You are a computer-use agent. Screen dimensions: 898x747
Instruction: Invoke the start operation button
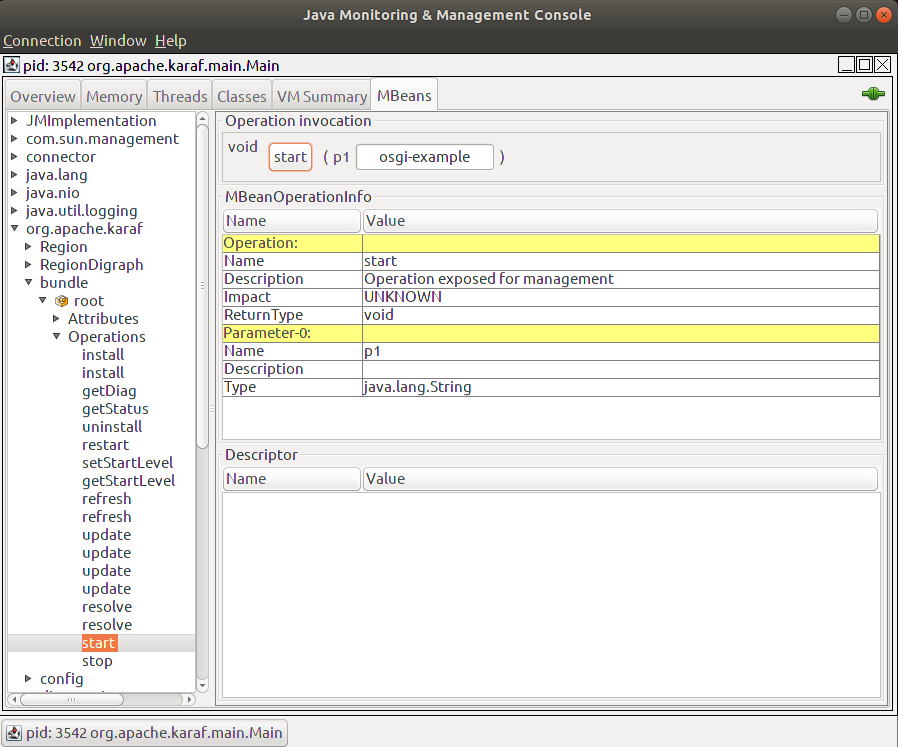pos(290,157)
